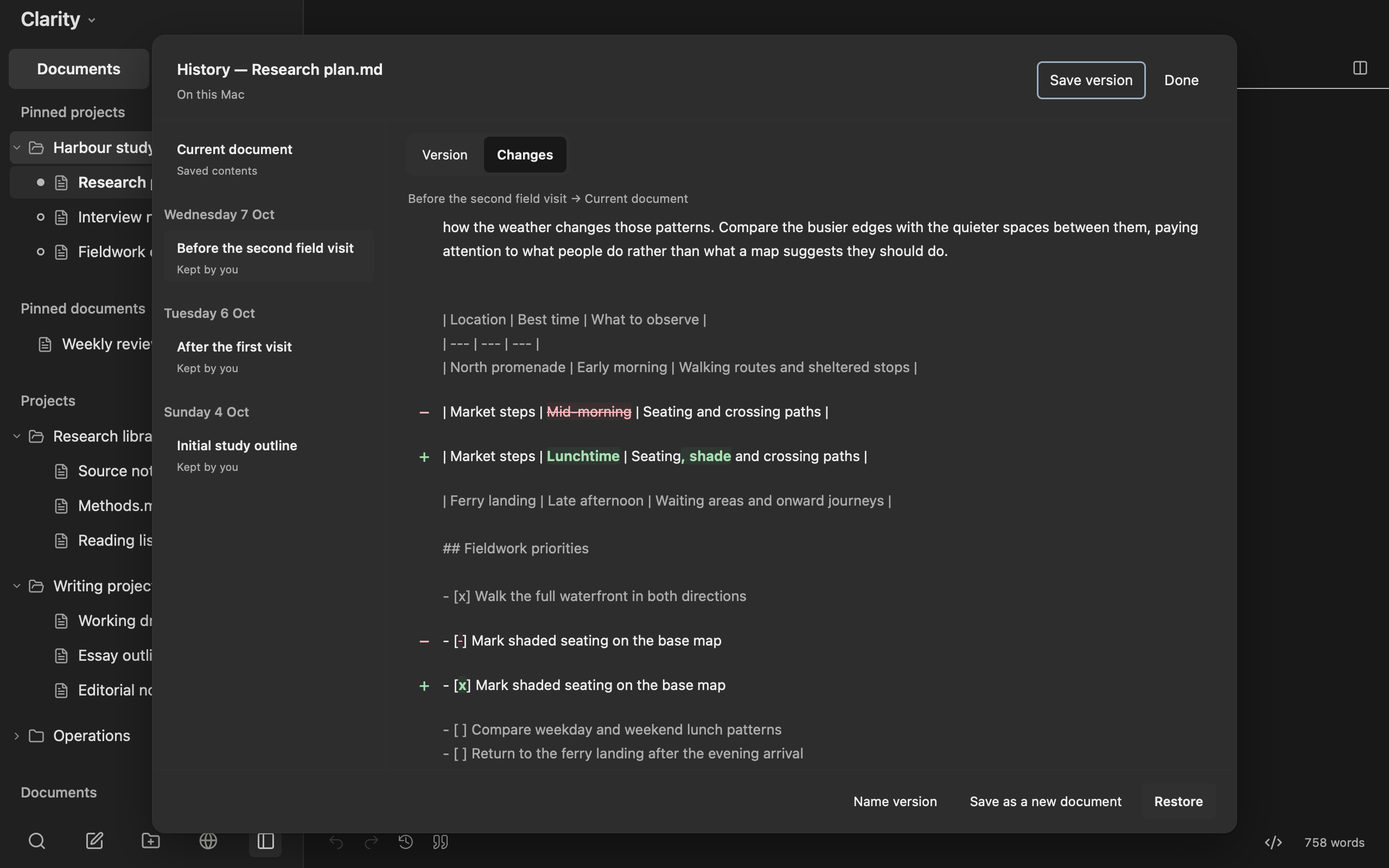Collapse the Research library folder chevron
Screen dimensions: 1389x868
click(17, 436)
